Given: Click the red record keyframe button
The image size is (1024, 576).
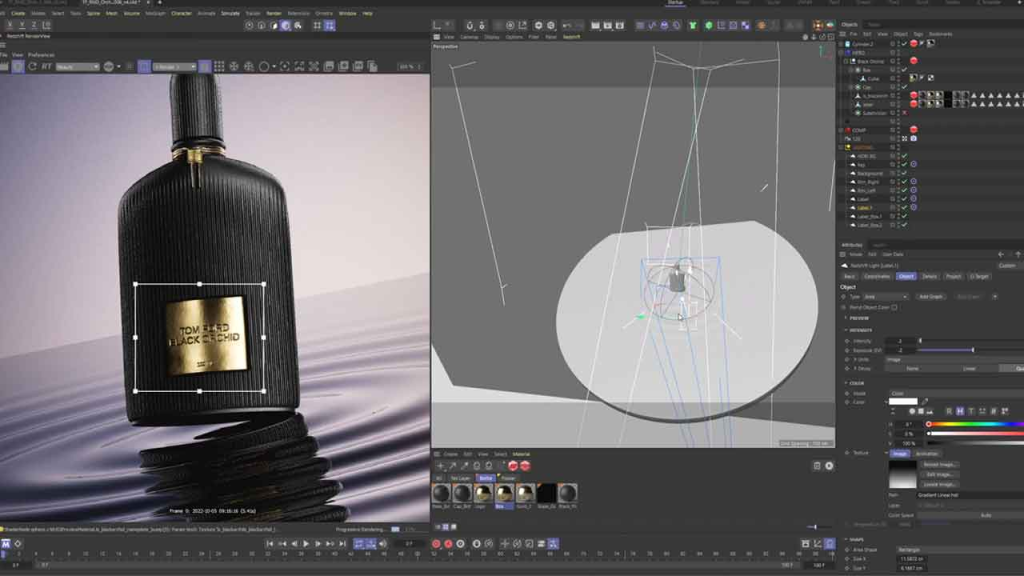Looking at the screenshot, I should point(436,543).
